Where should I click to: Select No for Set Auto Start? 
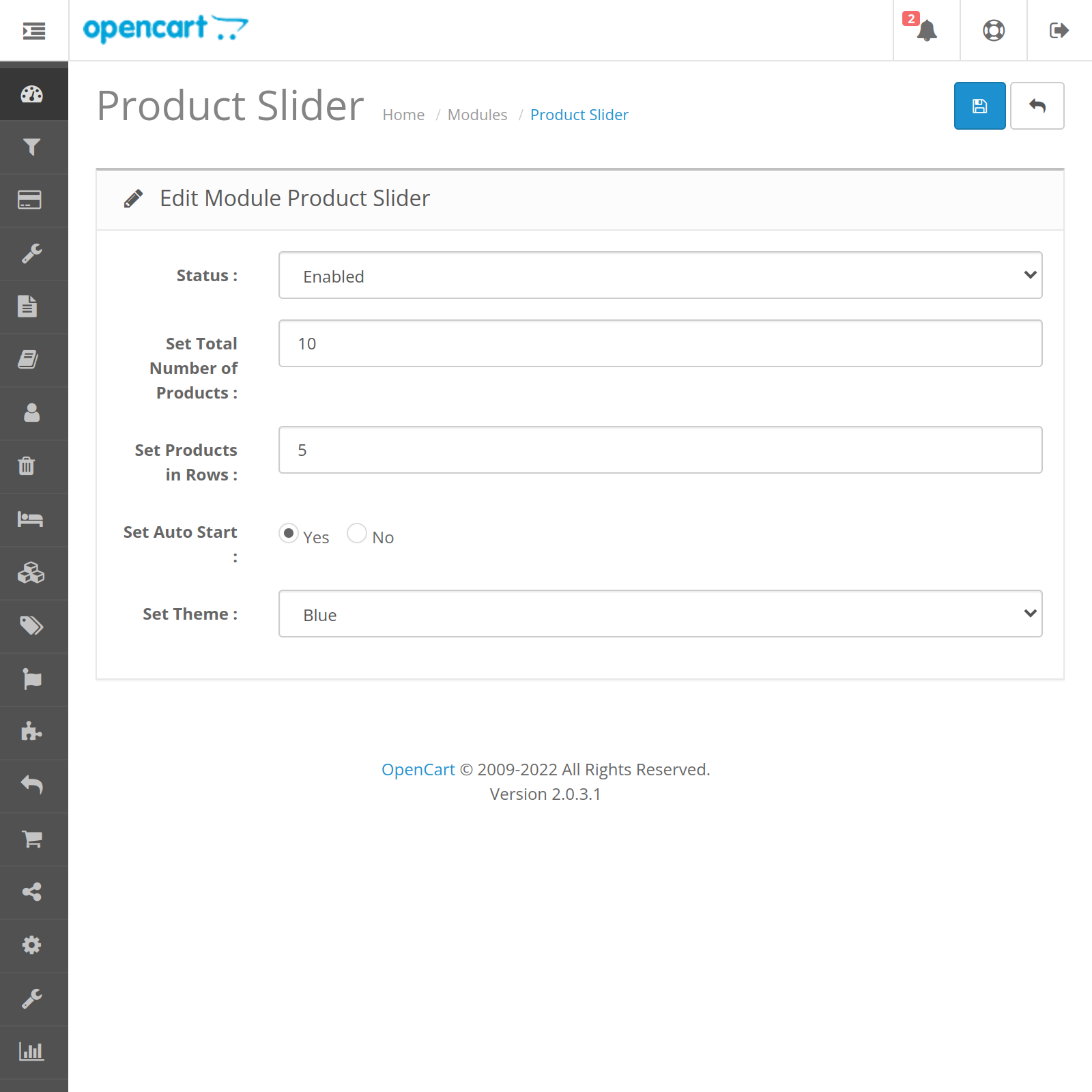pyautogui.click(x=357, y=534)
